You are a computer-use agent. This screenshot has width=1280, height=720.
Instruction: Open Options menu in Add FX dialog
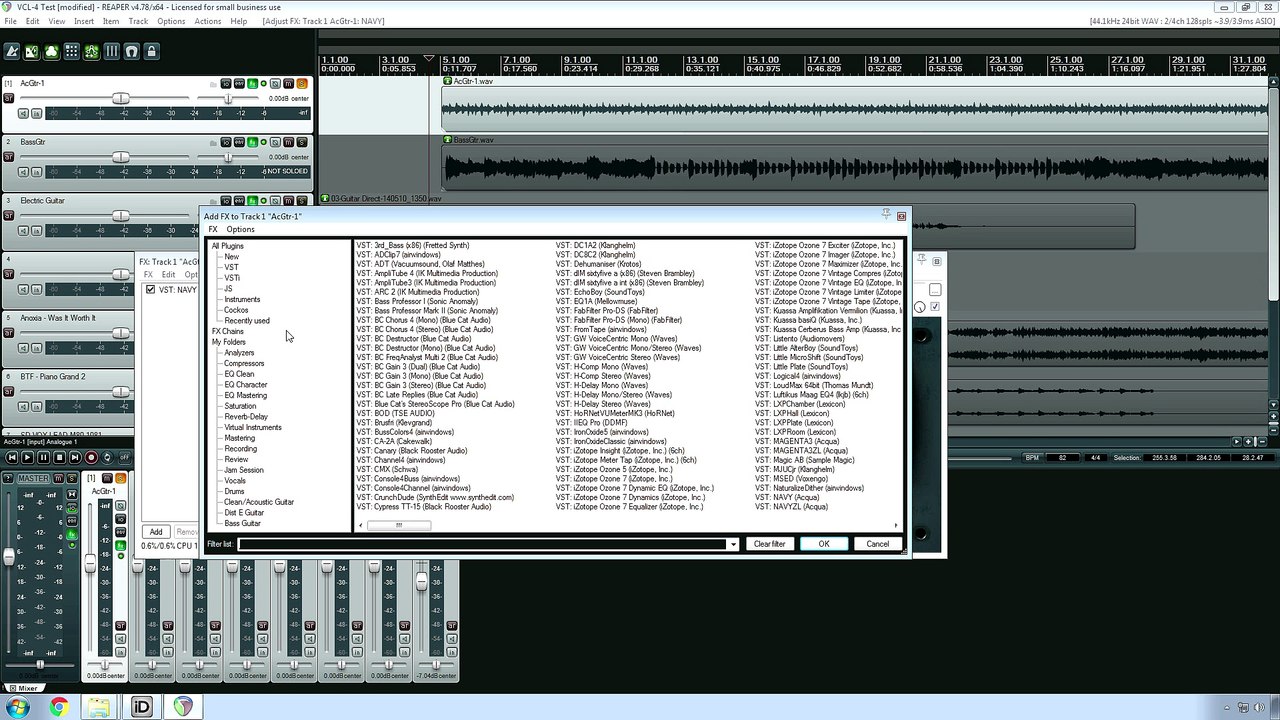(x=240, y=230)
